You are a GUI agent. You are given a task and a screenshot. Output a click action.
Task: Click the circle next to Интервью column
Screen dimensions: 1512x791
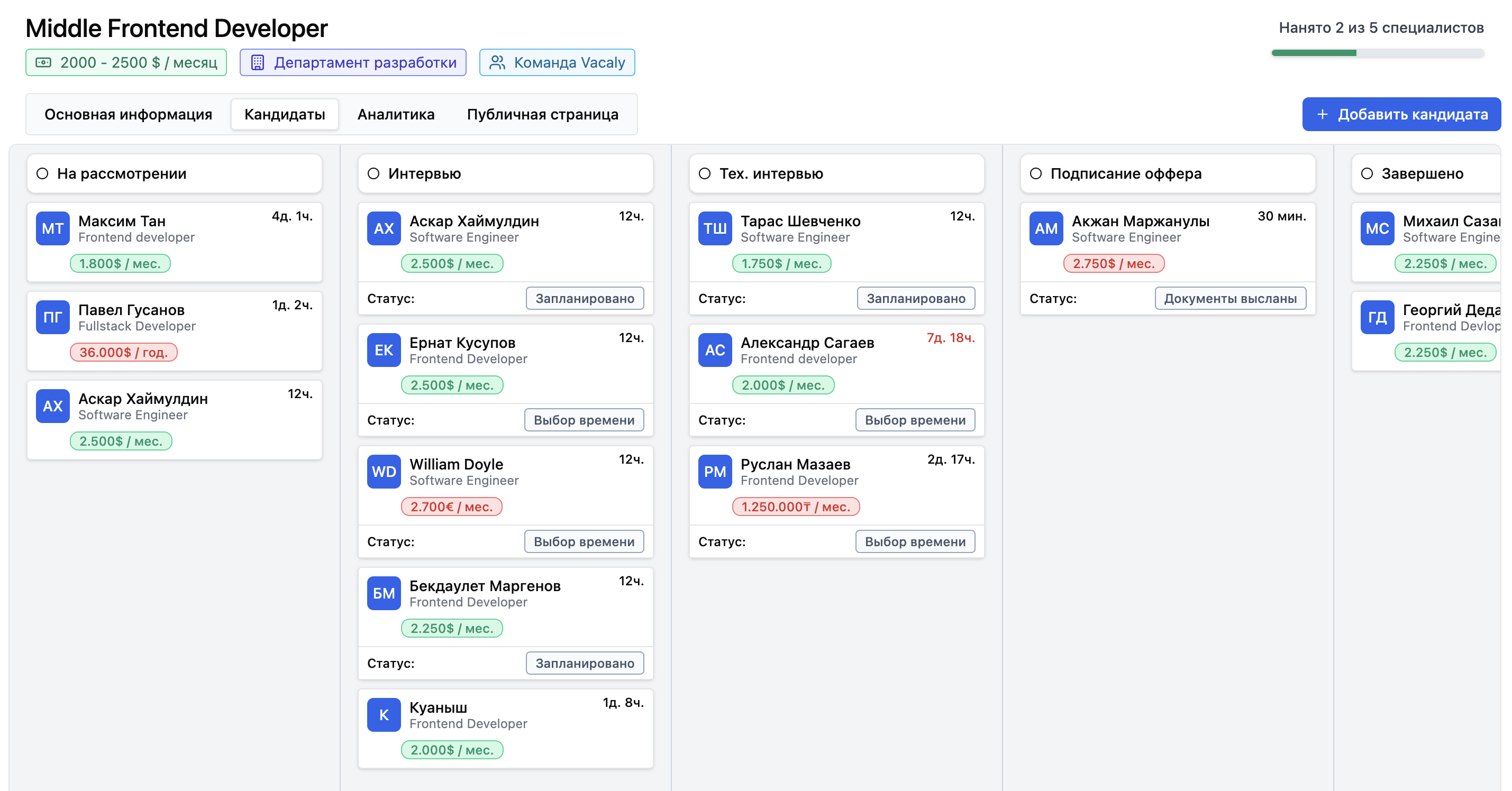374,173
